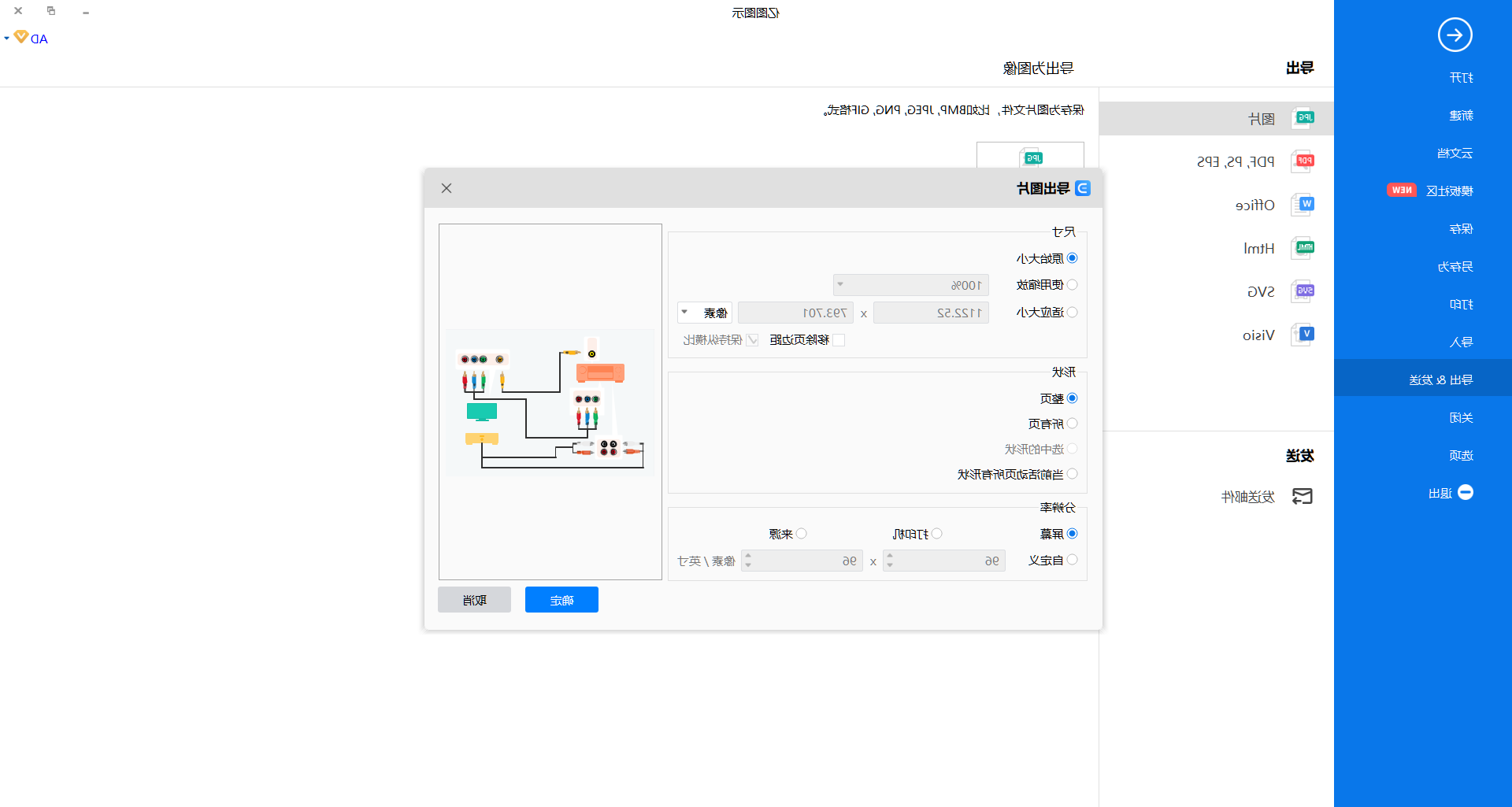Click the Office export type label
This screenshot has height=807, width=1512.
[x=1254, y=205]
